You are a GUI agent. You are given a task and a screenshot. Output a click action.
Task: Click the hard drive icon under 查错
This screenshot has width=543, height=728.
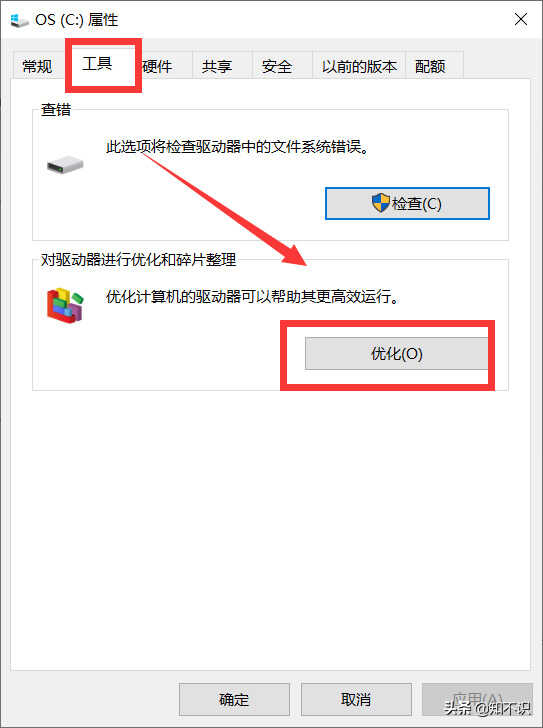click(x=65, y=165)
